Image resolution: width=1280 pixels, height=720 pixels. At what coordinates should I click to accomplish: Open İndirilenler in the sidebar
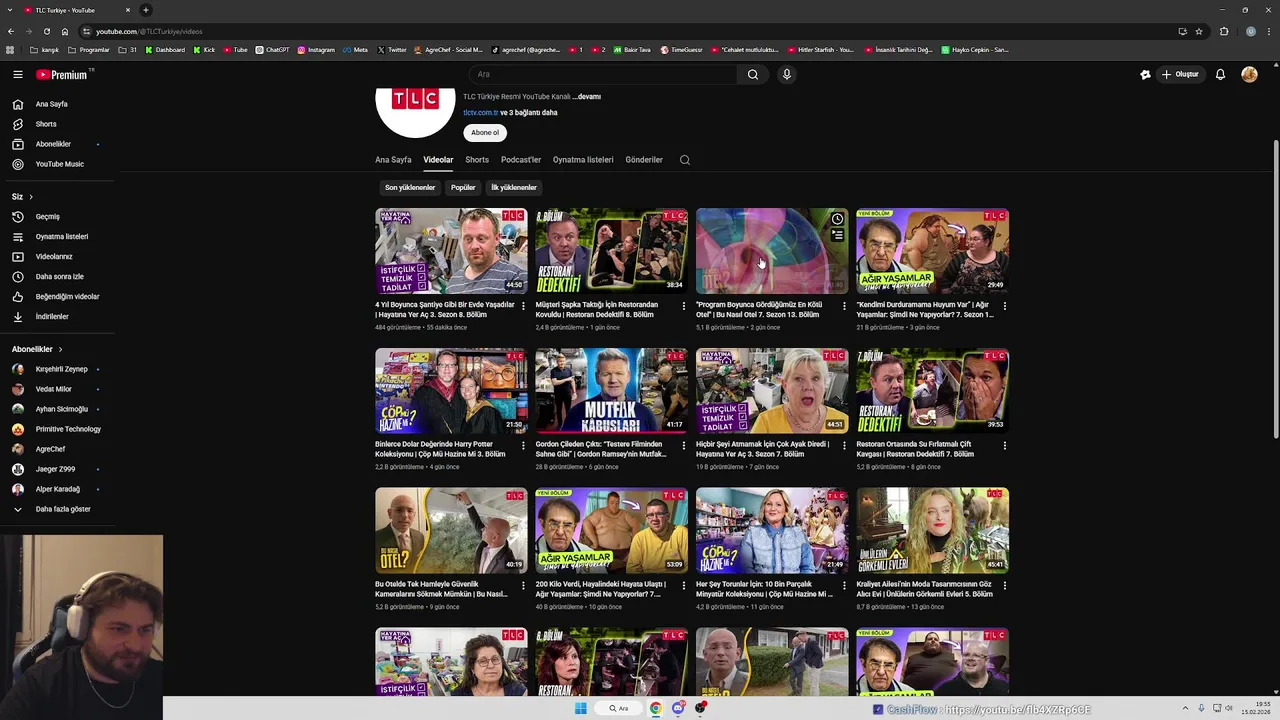52,317
